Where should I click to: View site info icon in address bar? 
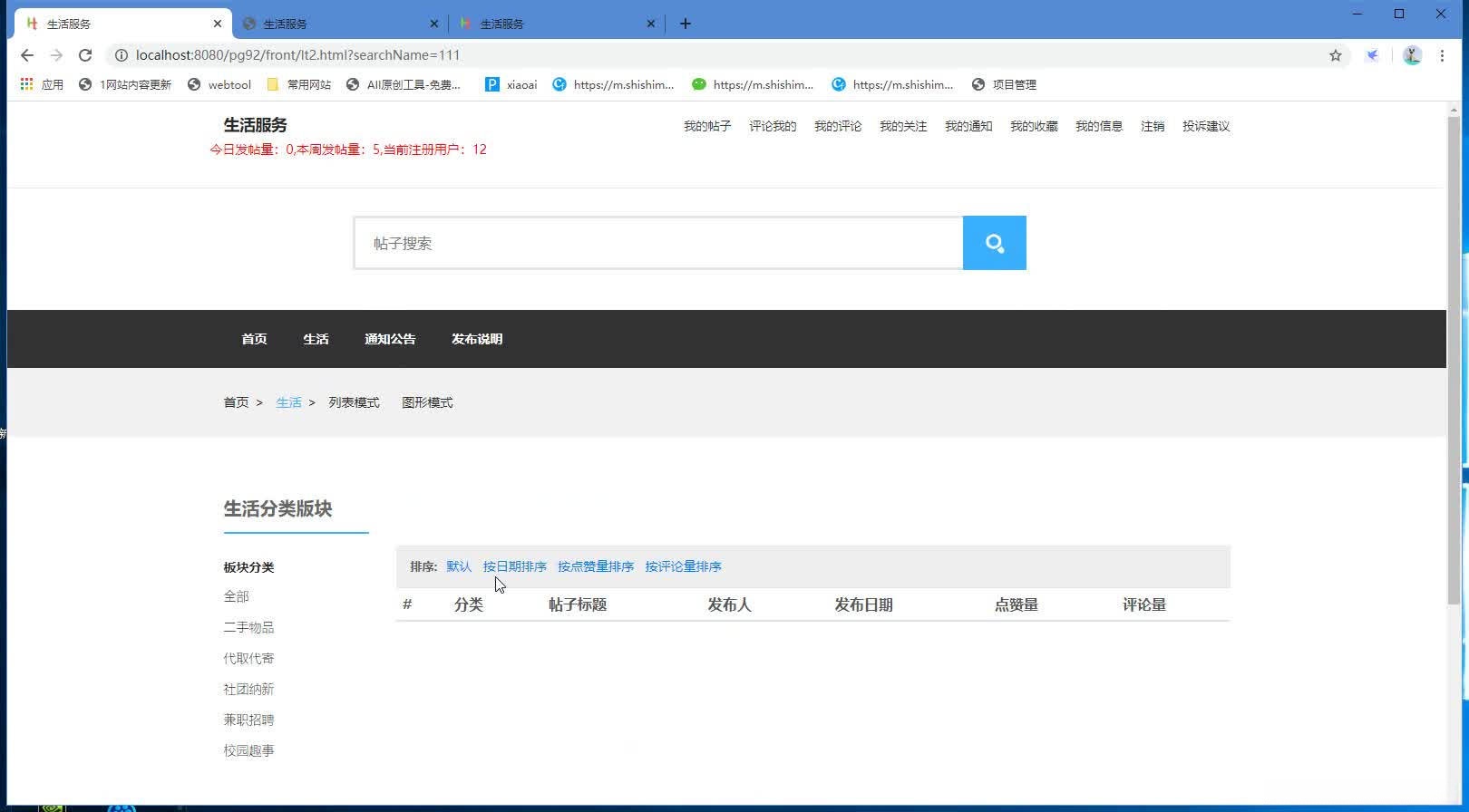coord(121,55)
